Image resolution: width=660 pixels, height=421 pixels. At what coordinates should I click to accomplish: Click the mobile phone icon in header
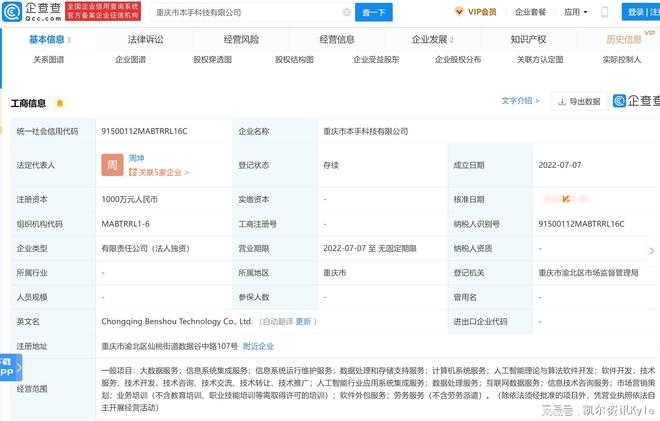click(604, 12)
